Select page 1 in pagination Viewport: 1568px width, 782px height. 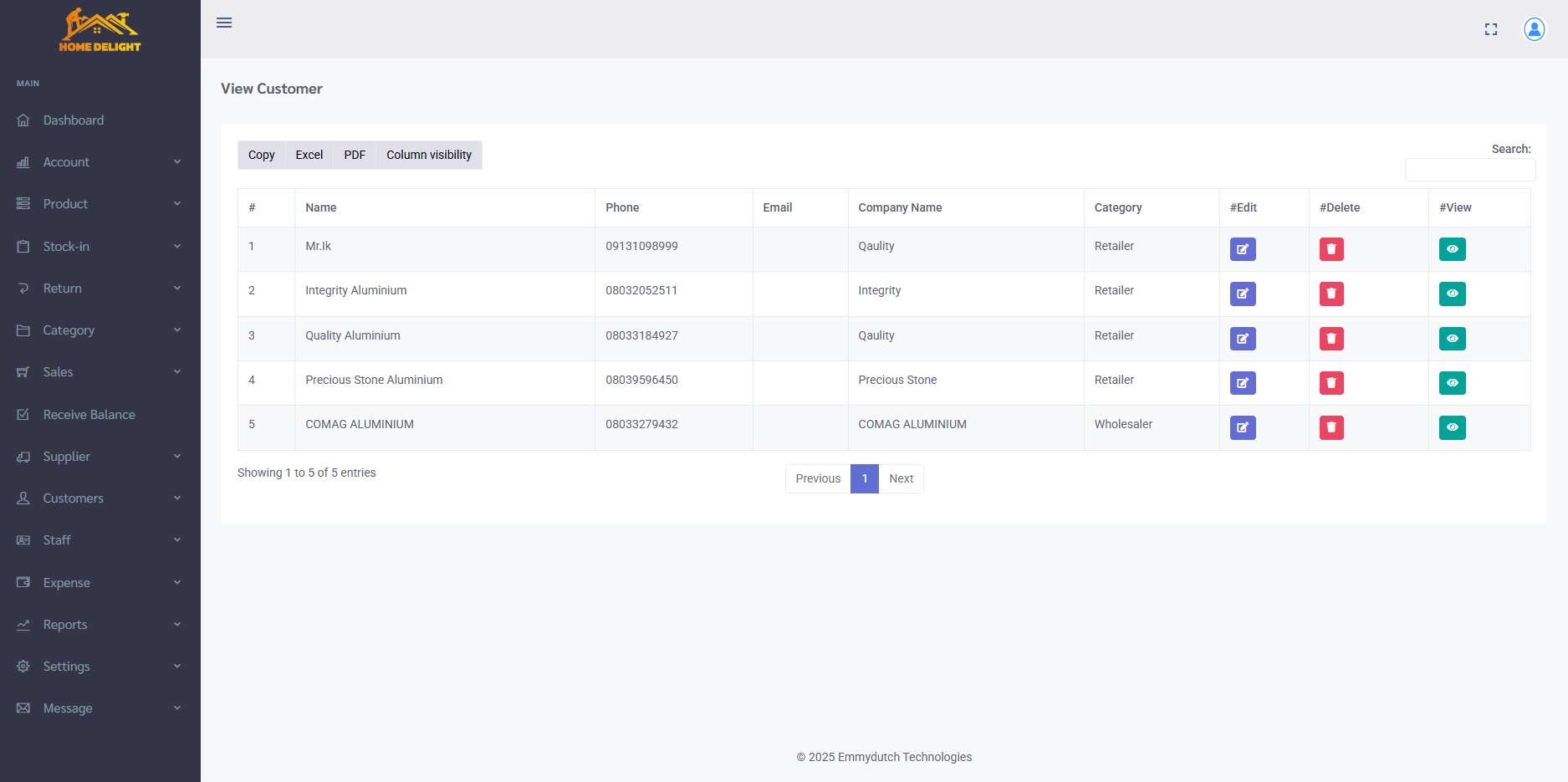click(865, 478)
